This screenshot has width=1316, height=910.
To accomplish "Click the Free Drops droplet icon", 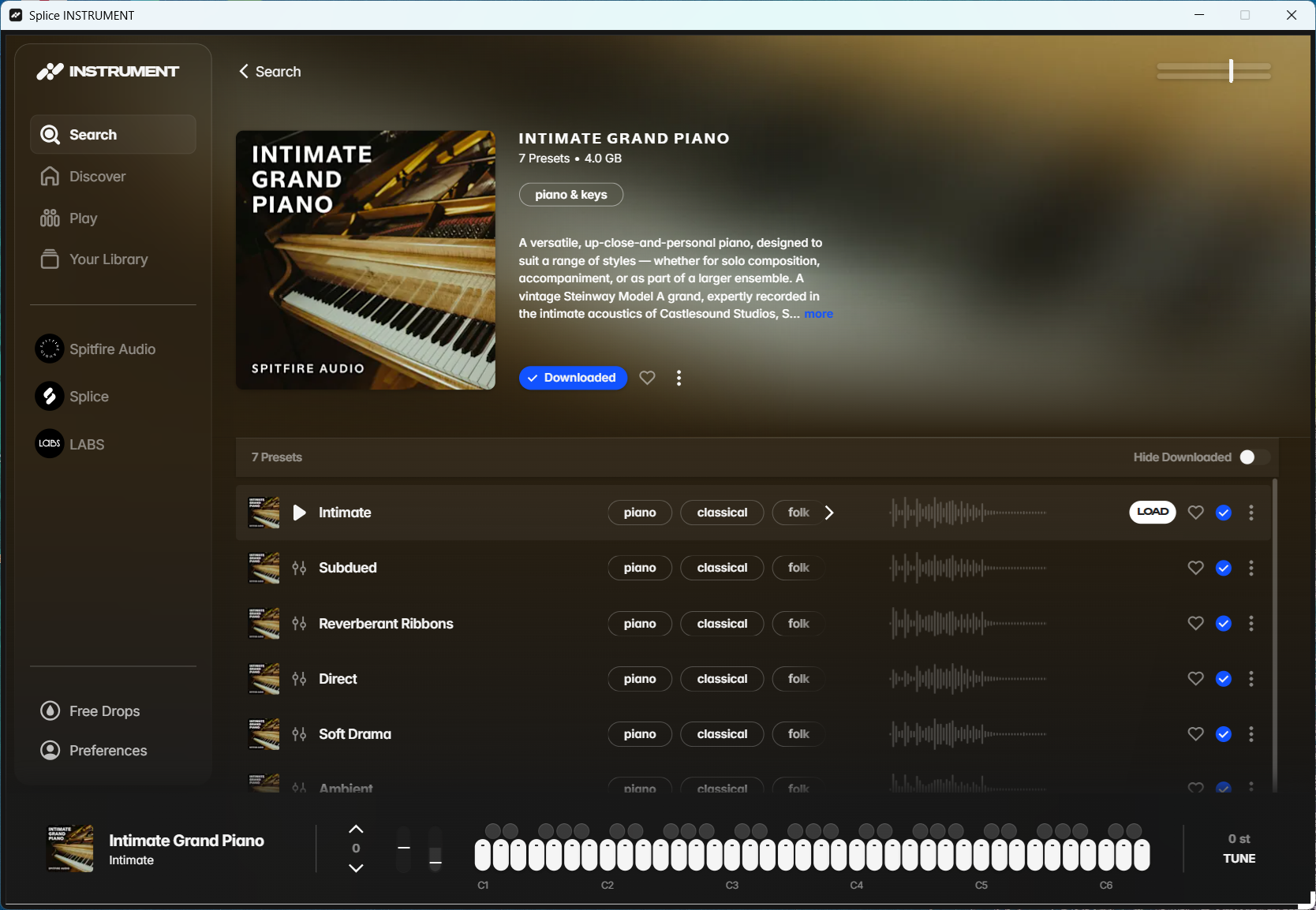I will (50, 711).
